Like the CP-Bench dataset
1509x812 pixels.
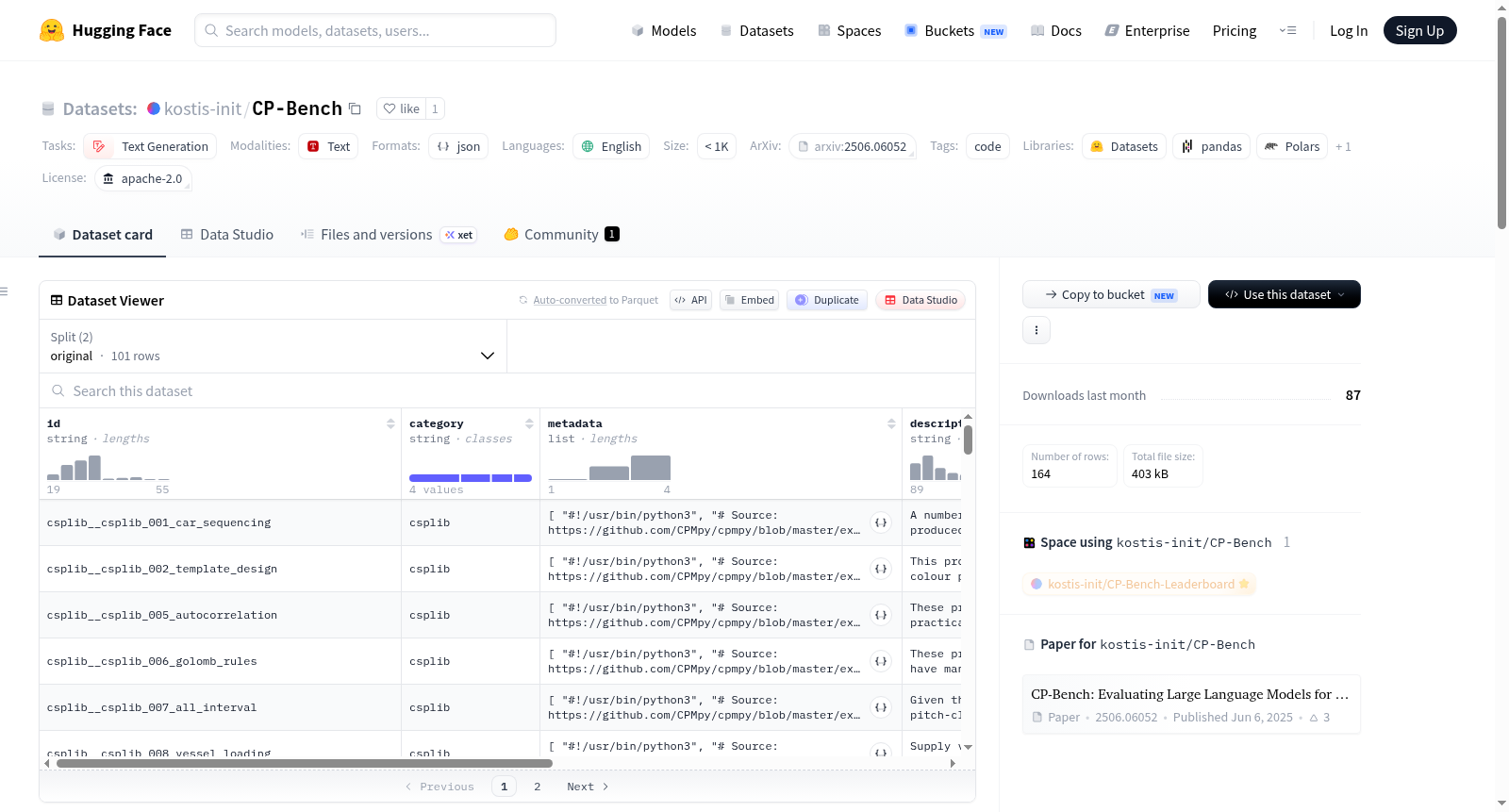pyautogui.click(x=401, y=108)
